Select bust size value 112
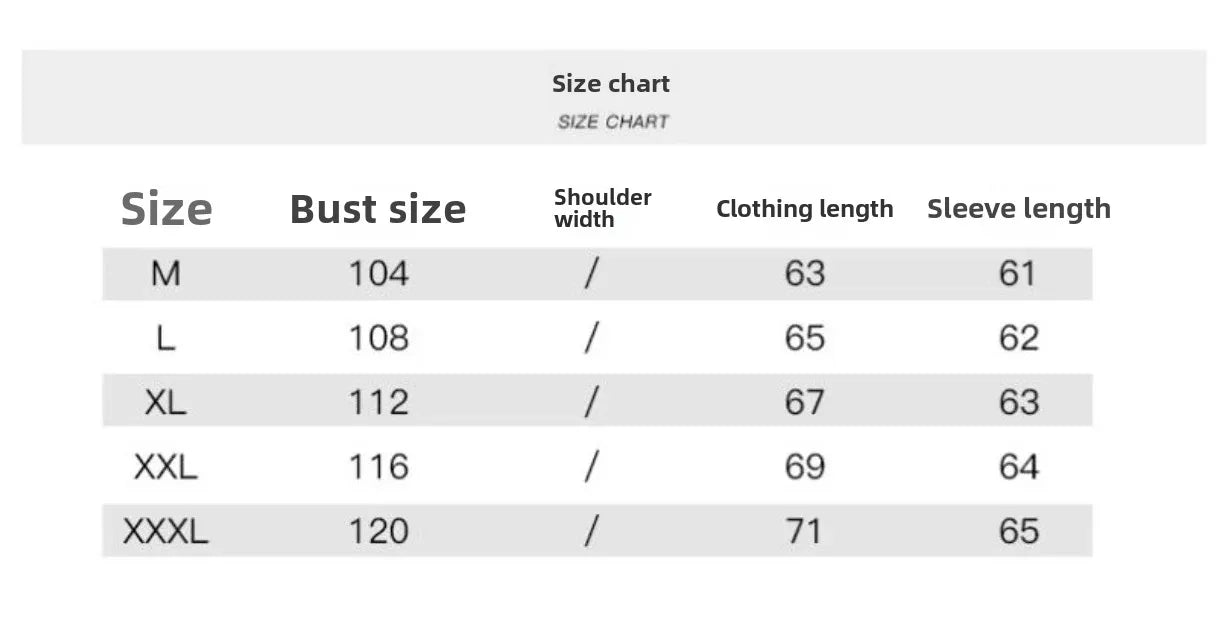 pyautogui.click(x=378, y=402)
